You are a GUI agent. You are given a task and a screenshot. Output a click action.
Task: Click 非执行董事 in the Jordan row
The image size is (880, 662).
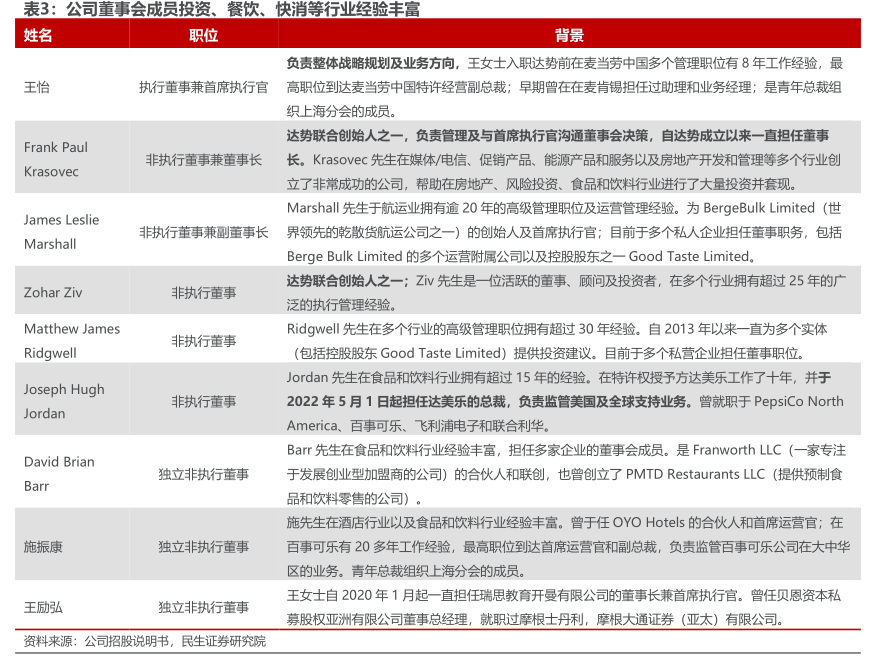(x=203, y=401)
